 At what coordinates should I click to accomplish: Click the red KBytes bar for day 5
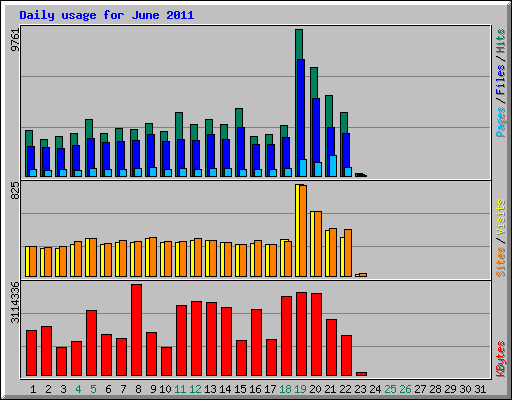(x=91, y=343)
